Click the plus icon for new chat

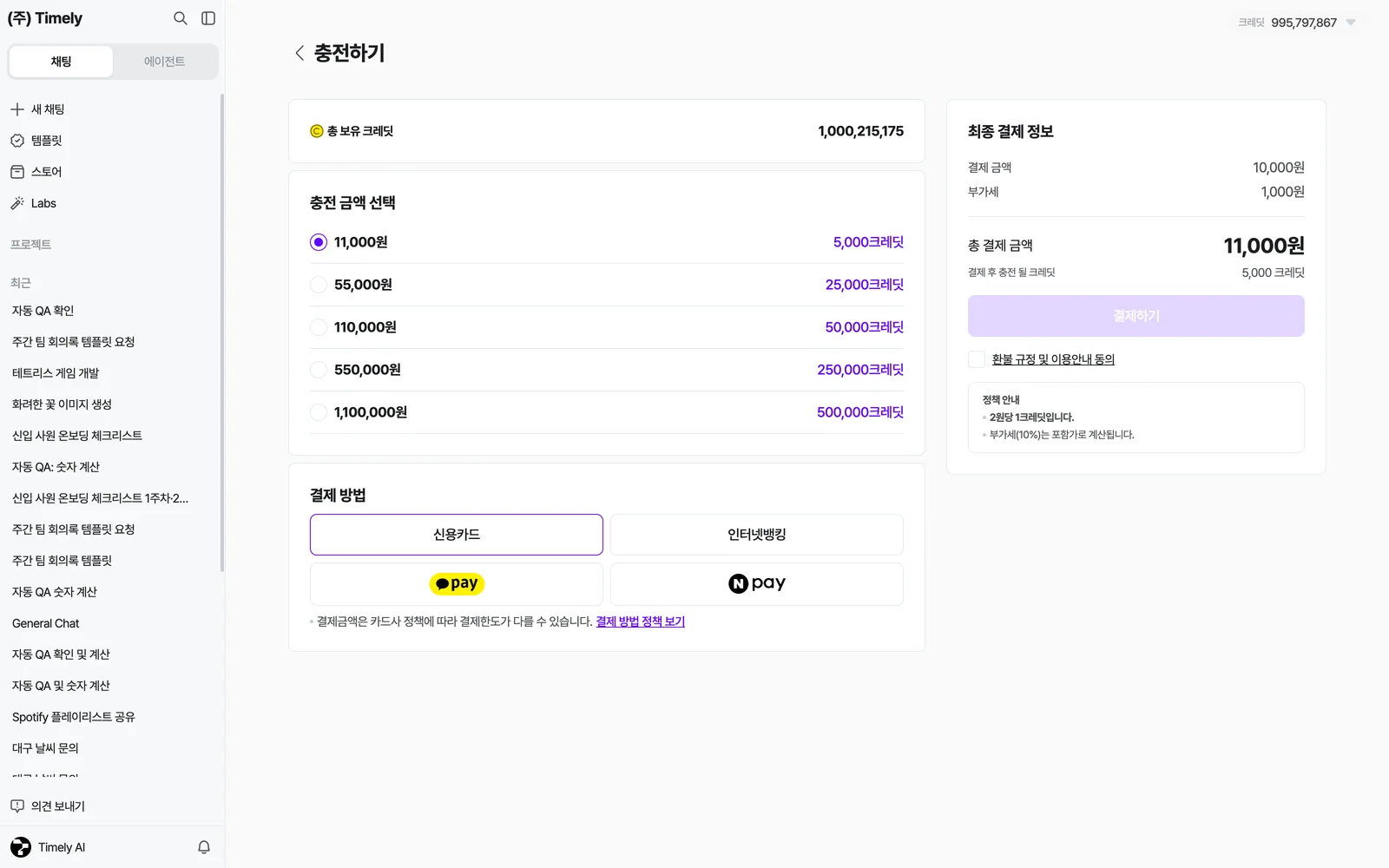(x=17, y=109)
